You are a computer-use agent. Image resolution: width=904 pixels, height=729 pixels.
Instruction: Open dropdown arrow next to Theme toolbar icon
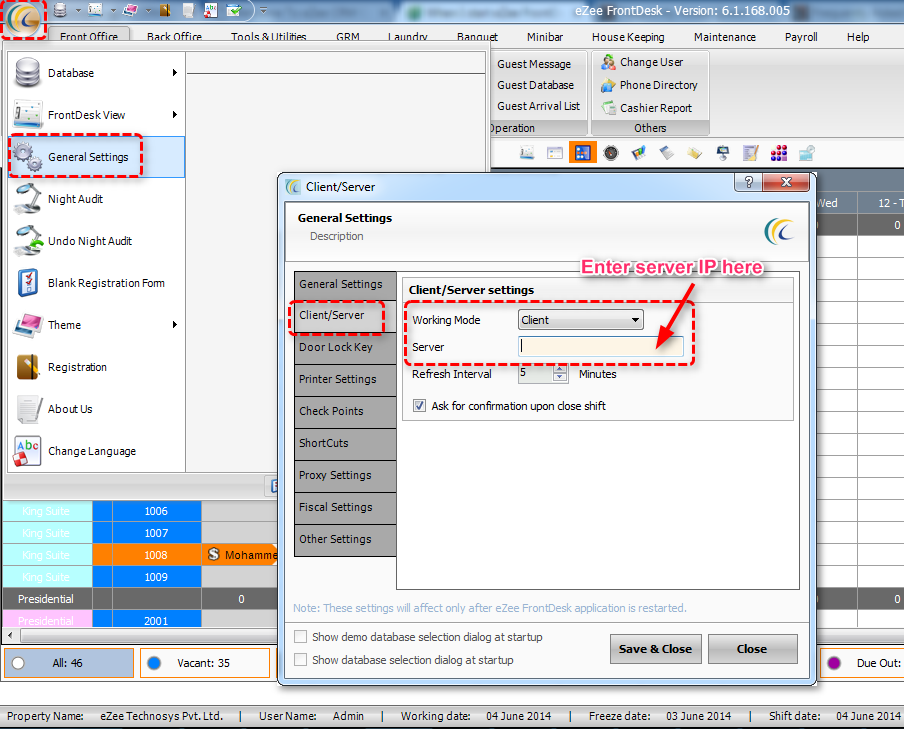click(x=148, y=10)
